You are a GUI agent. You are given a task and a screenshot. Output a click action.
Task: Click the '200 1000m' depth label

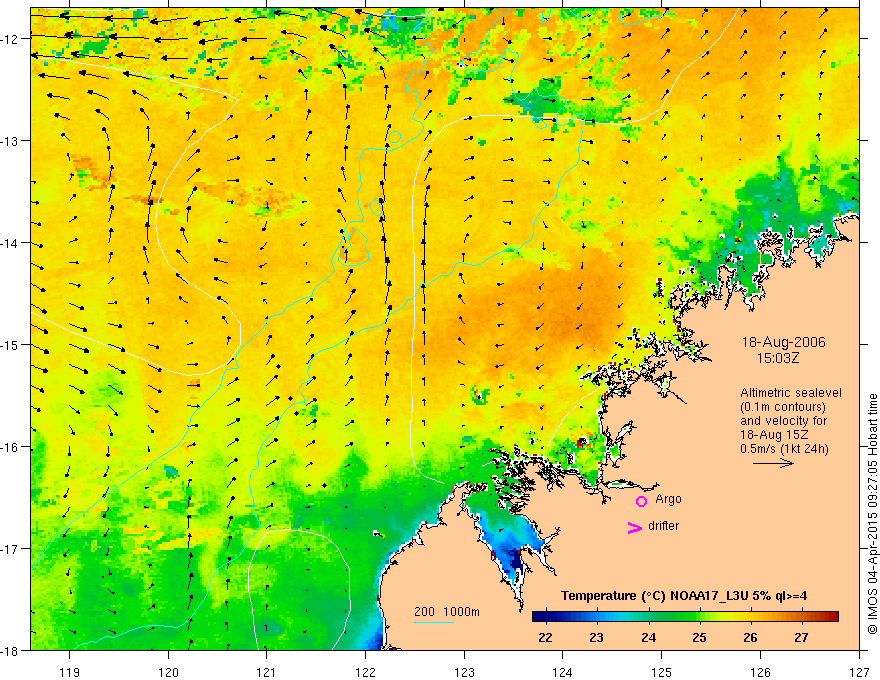(x=447, y=612)
